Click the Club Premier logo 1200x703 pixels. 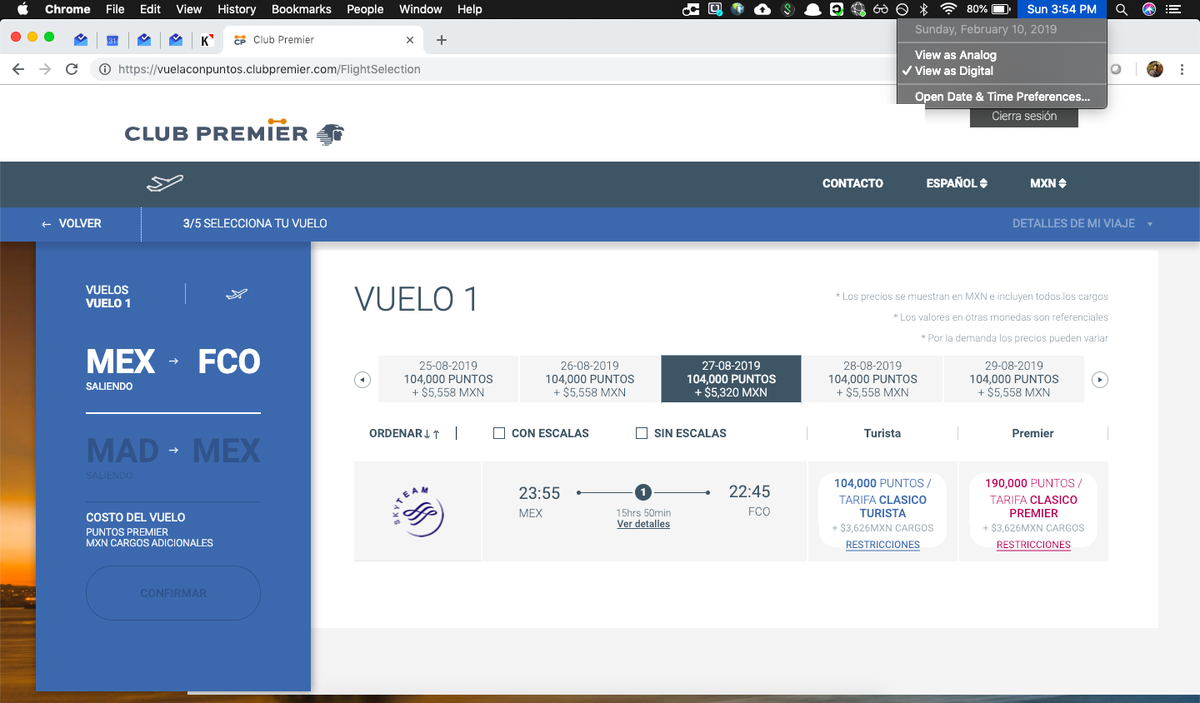point(234,131)
